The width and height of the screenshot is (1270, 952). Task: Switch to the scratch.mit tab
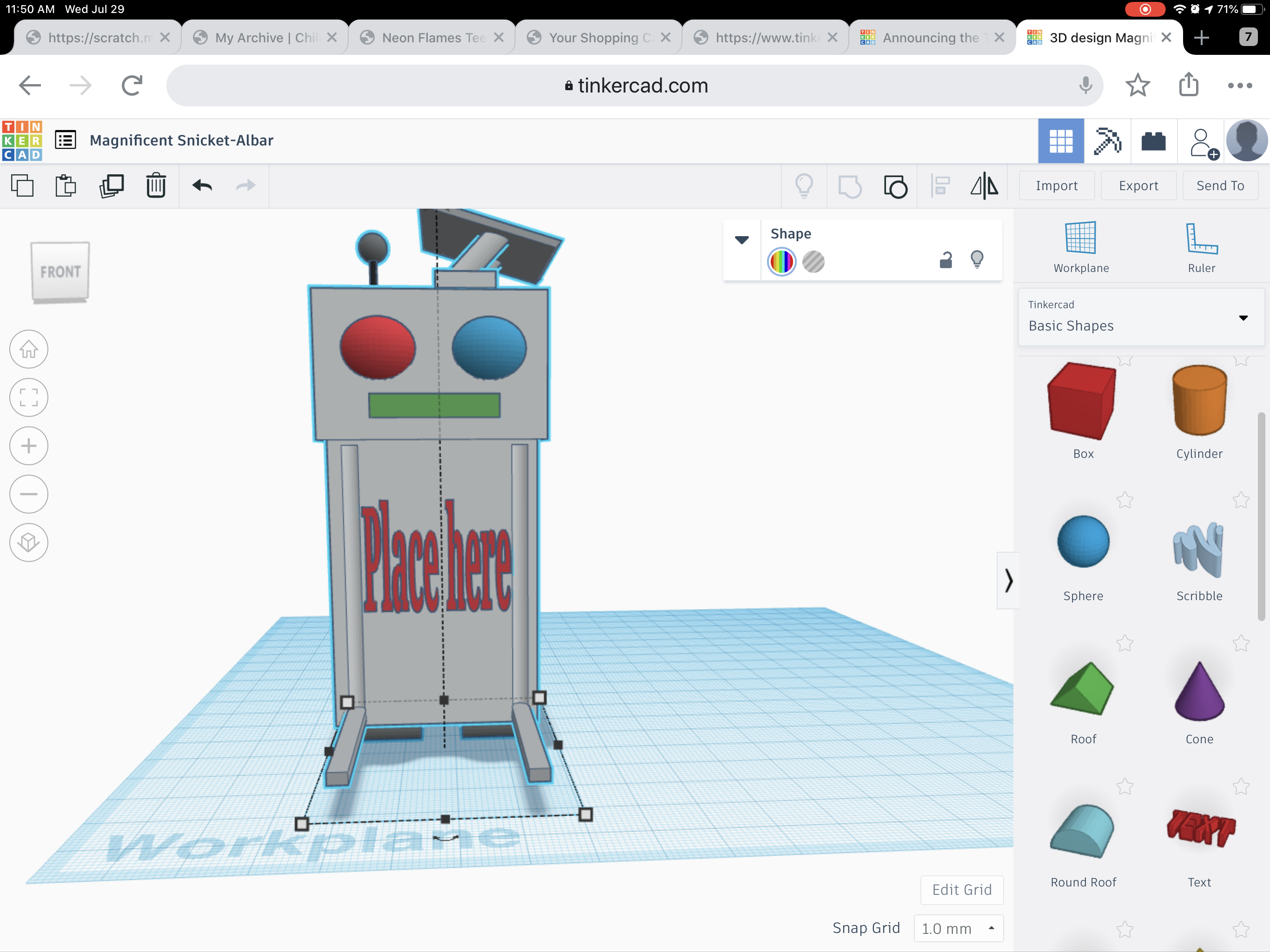pyautogui.click(x=98, y=37)
